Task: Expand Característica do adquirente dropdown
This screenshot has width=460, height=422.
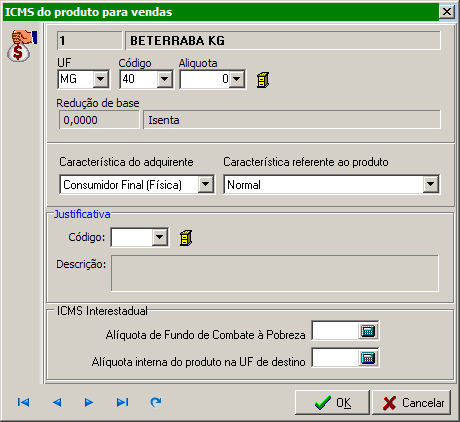Action: tap(206, 184)
